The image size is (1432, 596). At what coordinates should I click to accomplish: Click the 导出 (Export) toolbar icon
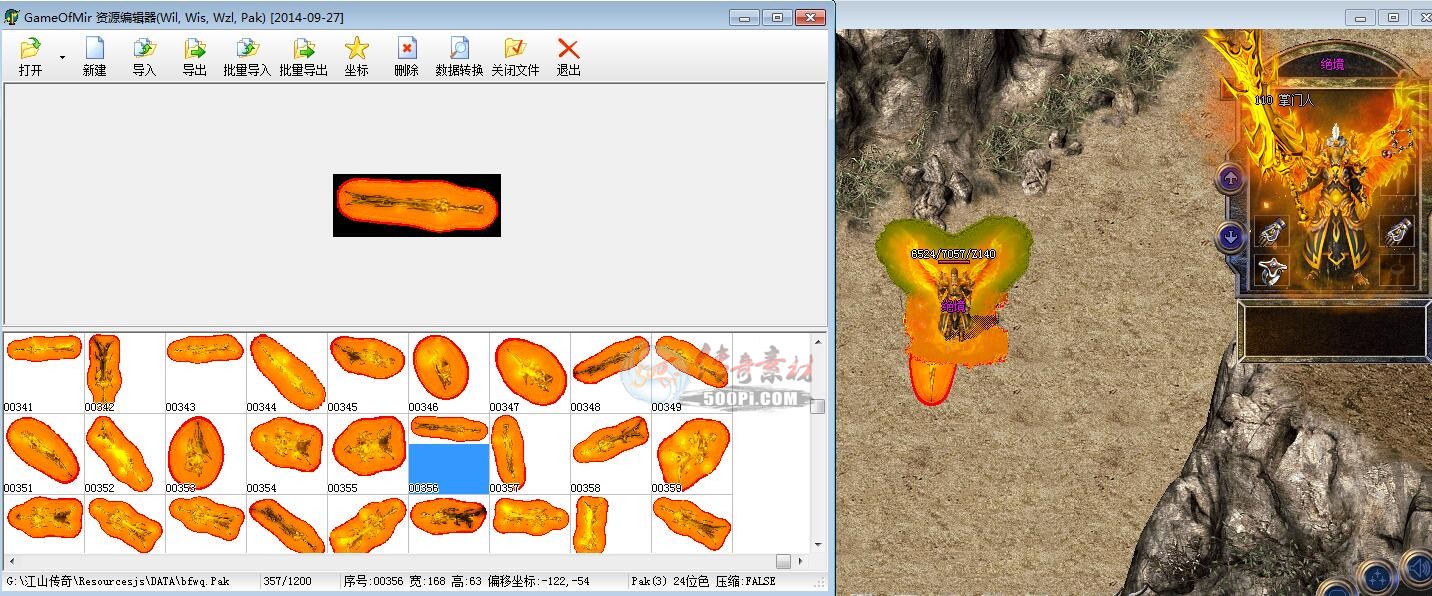tap(195, 48)
